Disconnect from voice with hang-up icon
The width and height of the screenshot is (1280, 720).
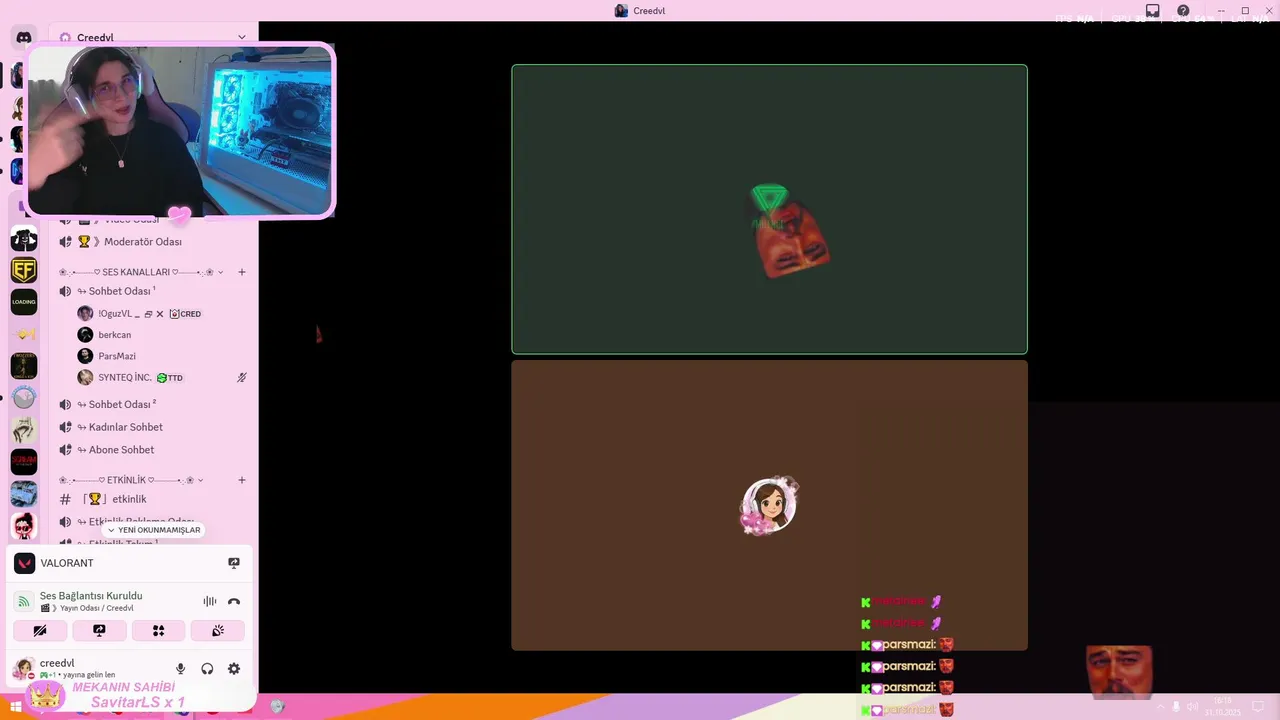(234, 601)
